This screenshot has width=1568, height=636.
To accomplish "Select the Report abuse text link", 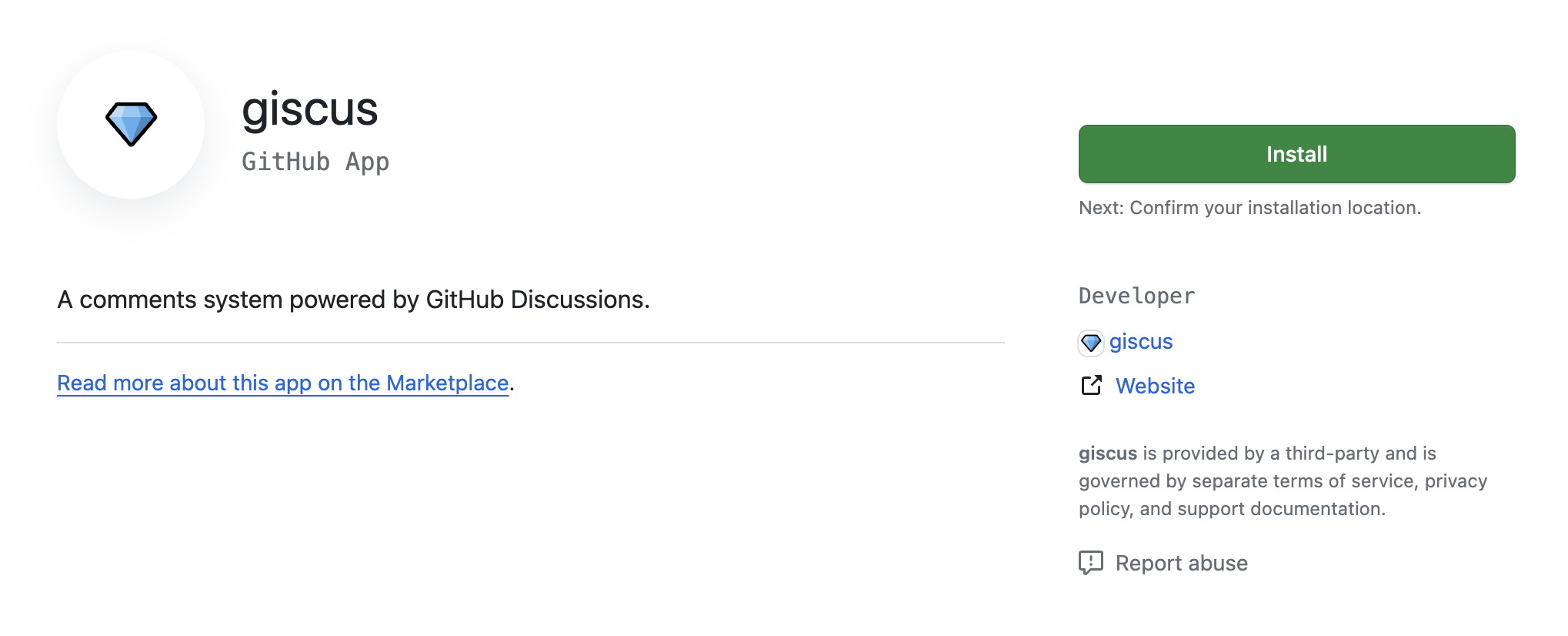I will tap(1181, 564).
